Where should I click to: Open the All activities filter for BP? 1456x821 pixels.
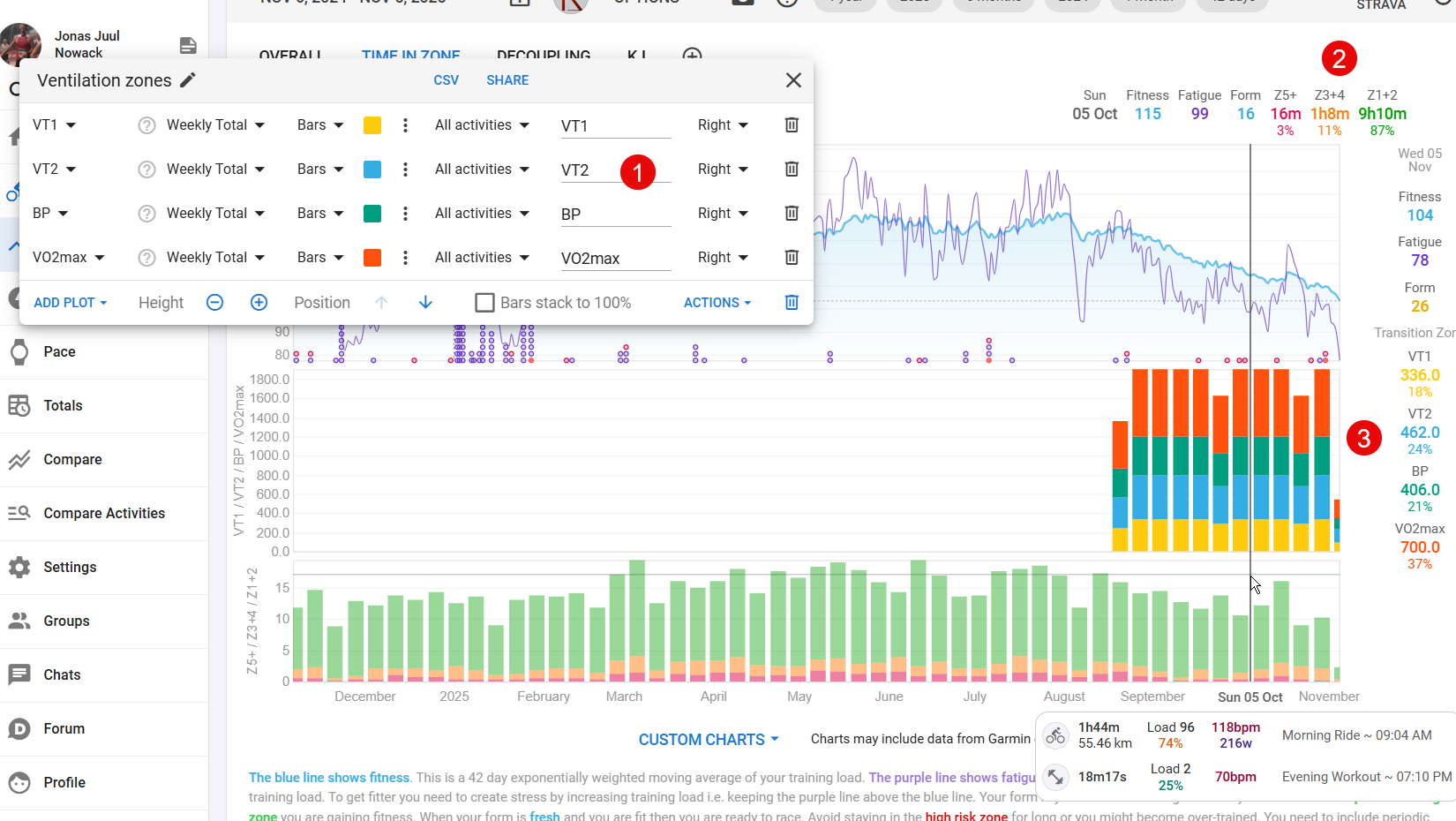coord(482,214)
